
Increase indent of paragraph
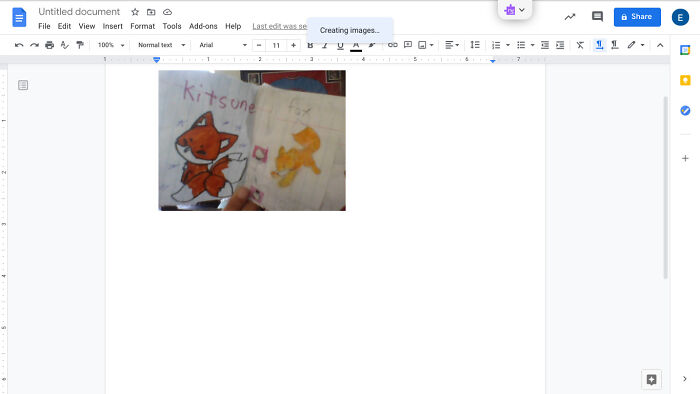pos(560,45)
